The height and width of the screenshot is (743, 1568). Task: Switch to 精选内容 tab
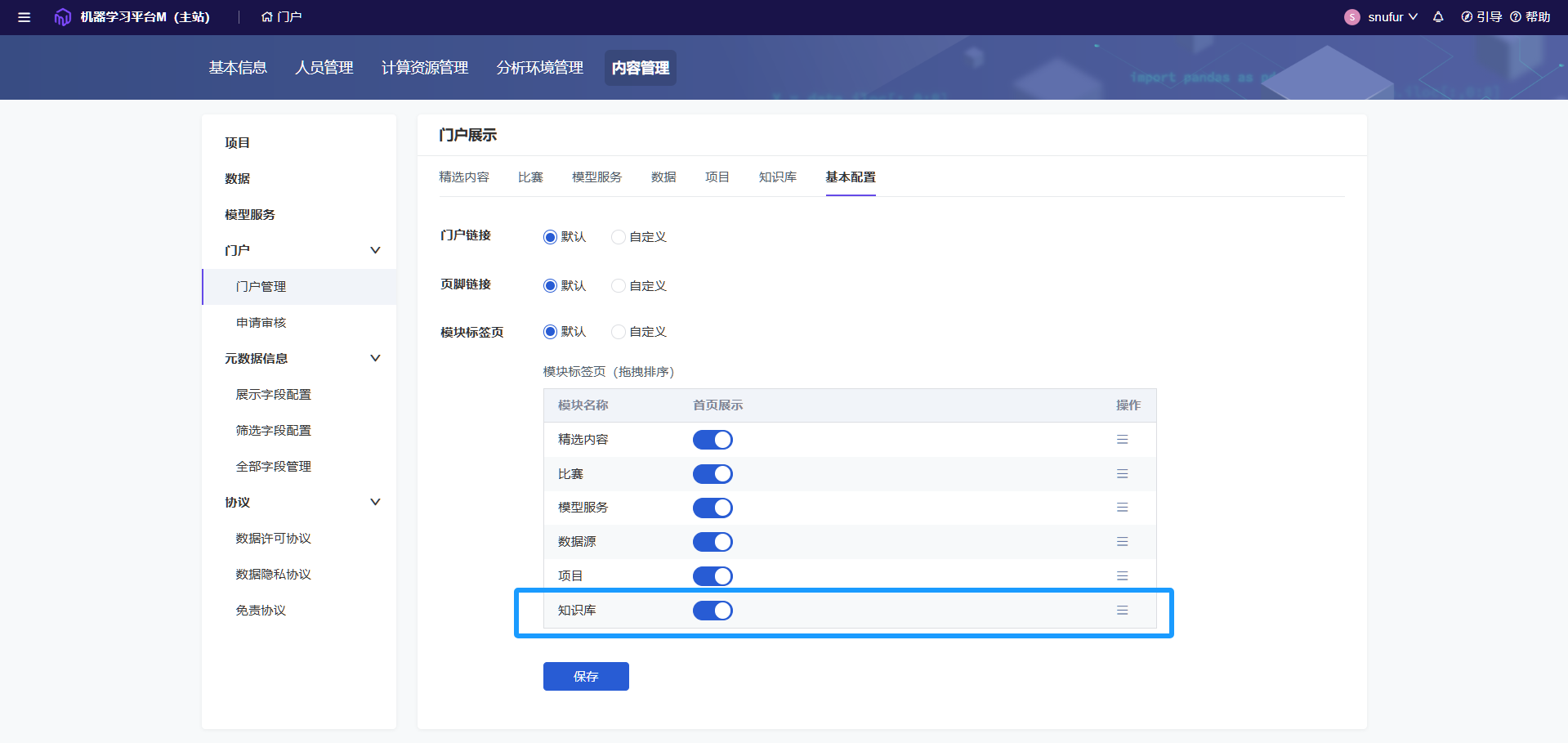pyautogui.click(x=463, y=177)
